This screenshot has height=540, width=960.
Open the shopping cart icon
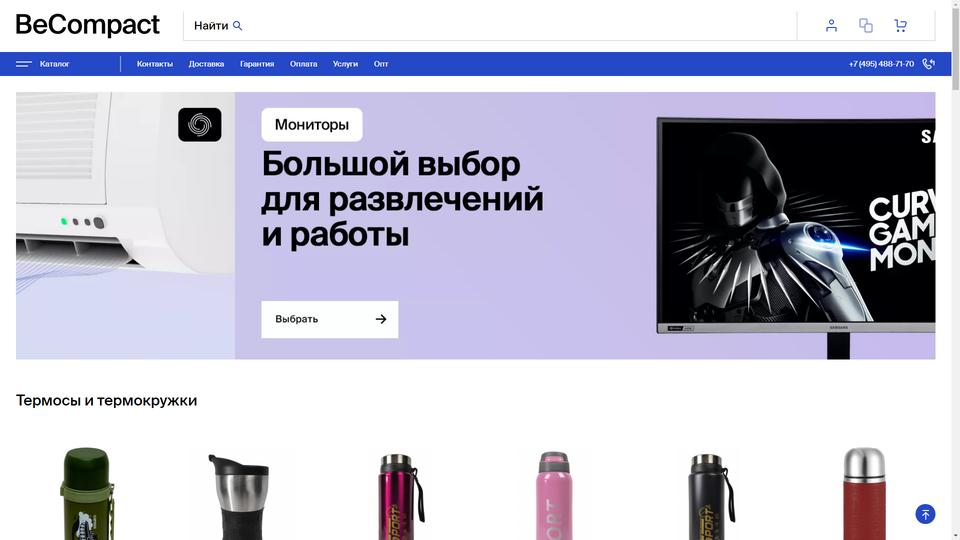pyautogui.click(x=900, y=25)
